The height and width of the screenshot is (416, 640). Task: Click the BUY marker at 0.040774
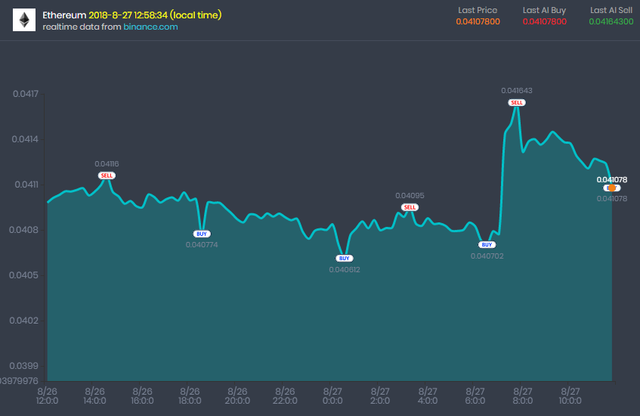tap(202, 234)
